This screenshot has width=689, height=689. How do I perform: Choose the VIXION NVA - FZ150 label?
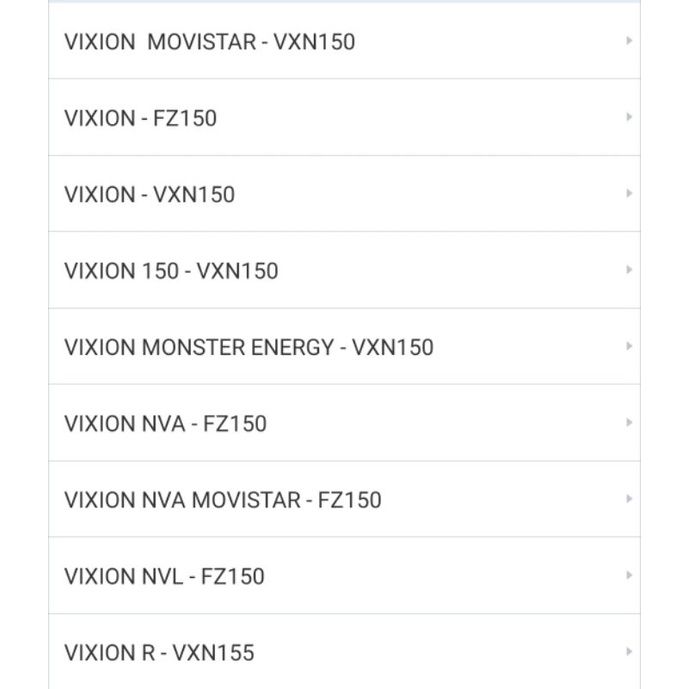click(x=165, y=424)
